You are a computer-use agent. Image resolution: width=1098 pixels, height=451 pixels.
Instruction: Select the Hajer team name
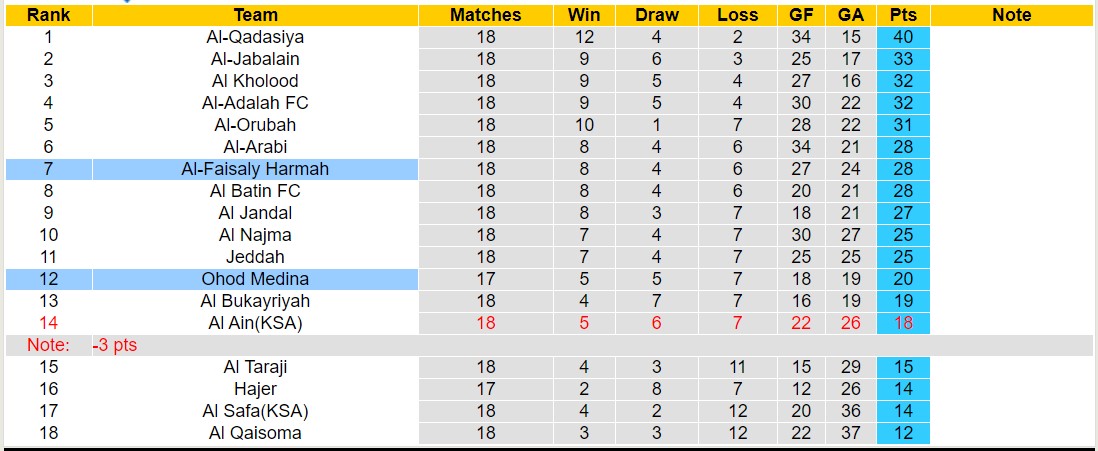pyautogui.click(x=255, y=389)
